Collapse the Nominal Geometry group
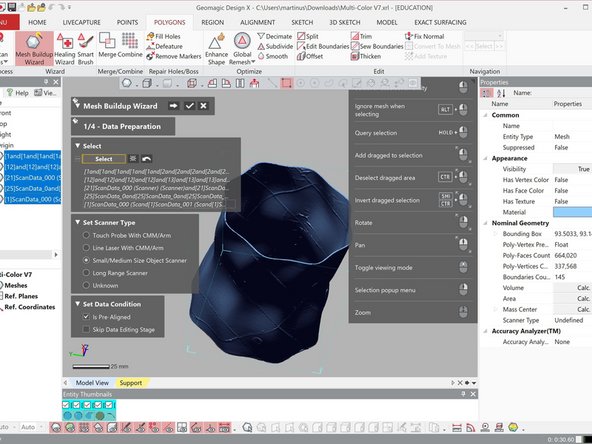This screenshot has height=444, width=592. point(486,223)
